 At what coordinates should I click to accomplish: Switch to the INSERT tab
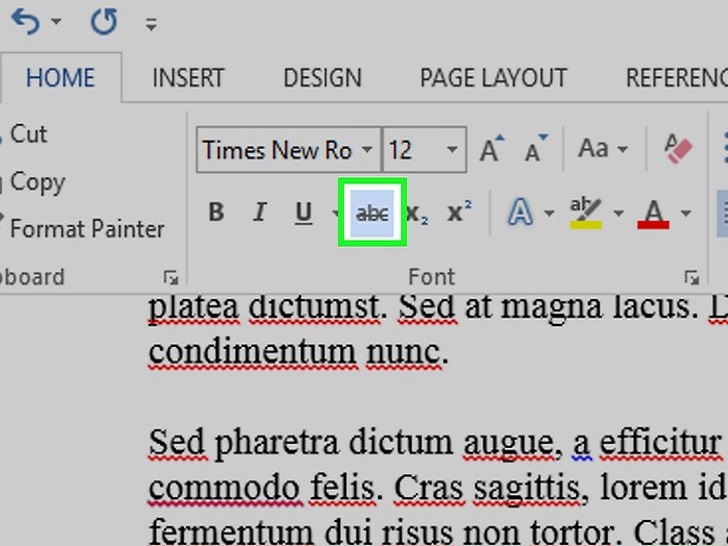click(x=188, y=78)
